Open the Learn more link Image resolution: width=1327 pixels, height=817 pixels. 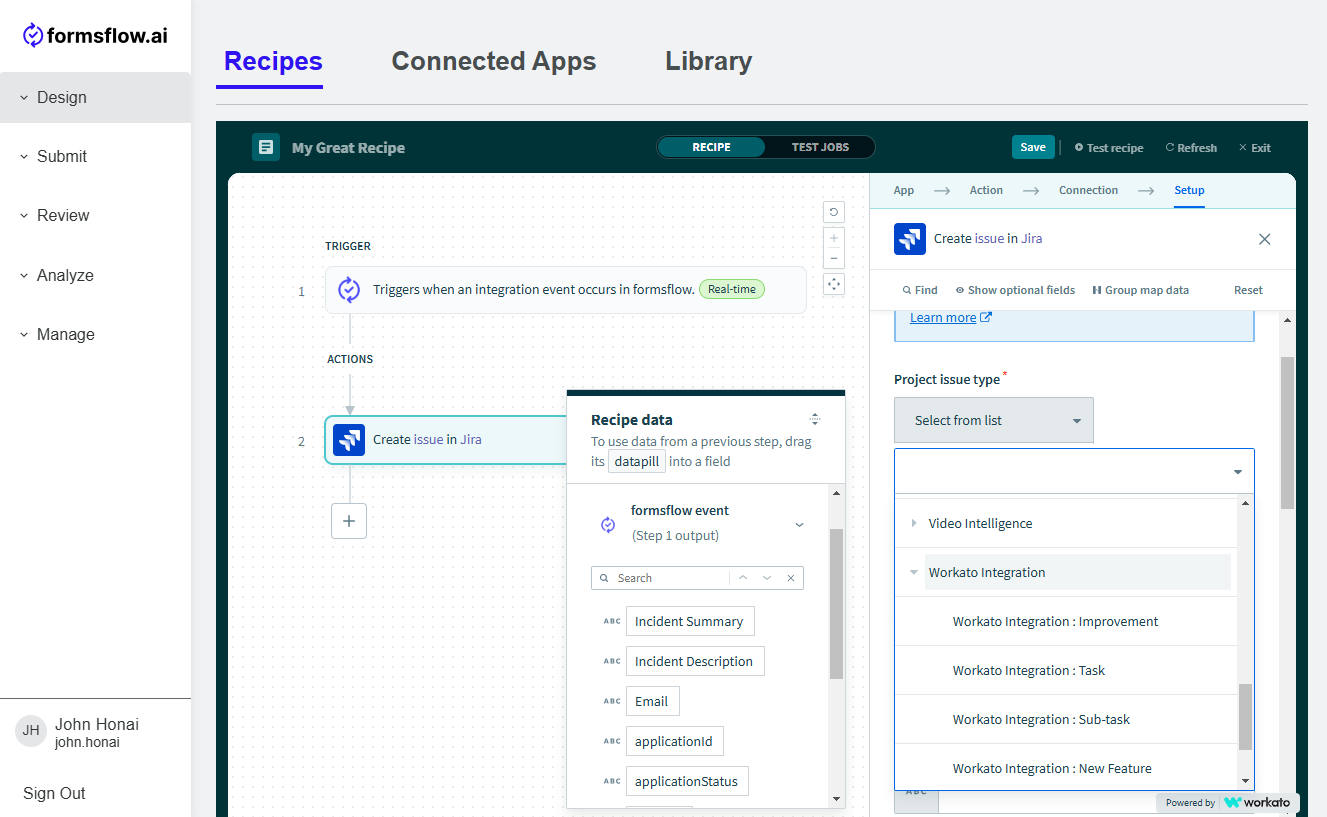(x=950, y=317)
